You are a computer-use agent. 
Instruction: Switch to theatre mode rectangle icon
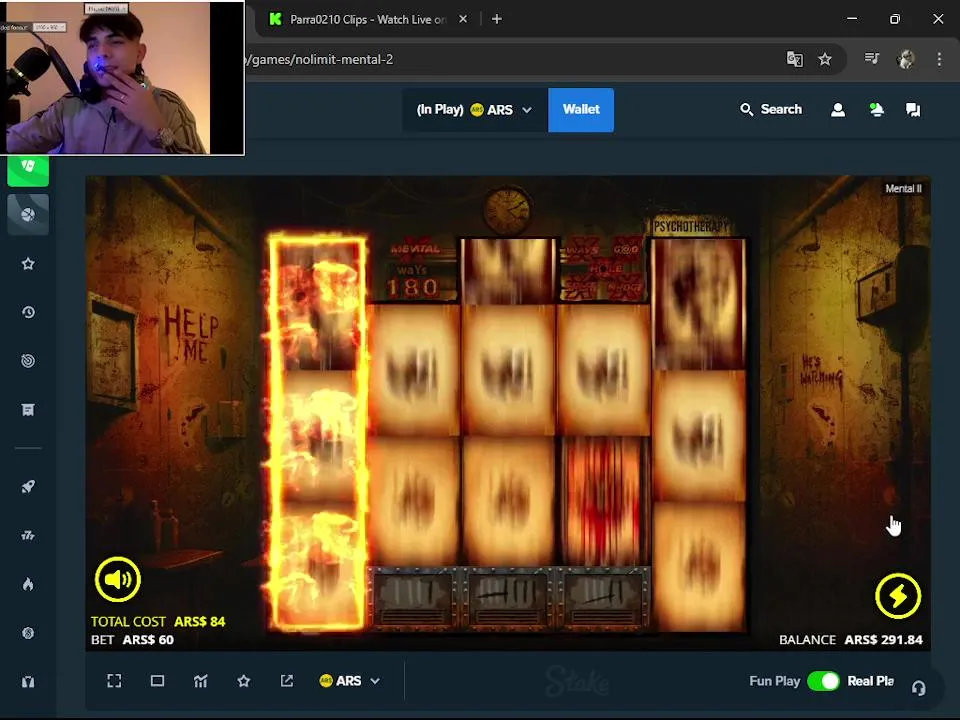tap(157, 681)
